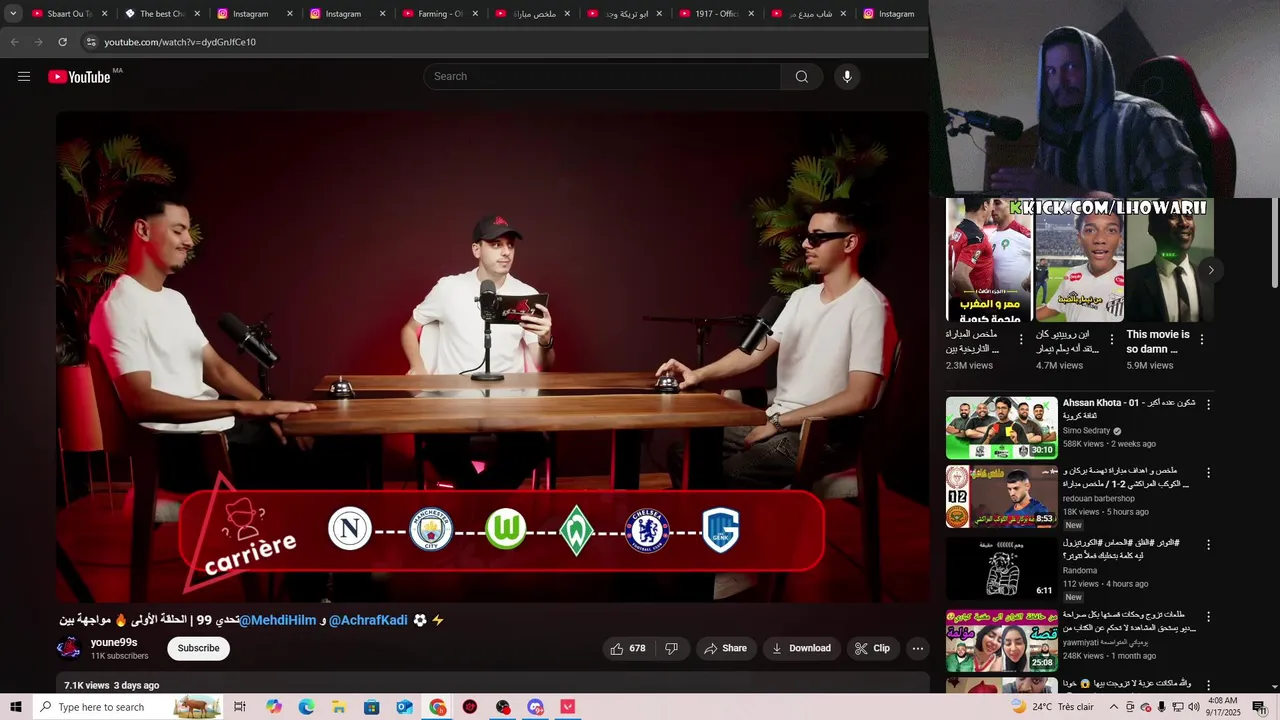Screen dimensions: 1280x720
Task: Open the browser tab search dropdown
Action: [x=13, y=14]
